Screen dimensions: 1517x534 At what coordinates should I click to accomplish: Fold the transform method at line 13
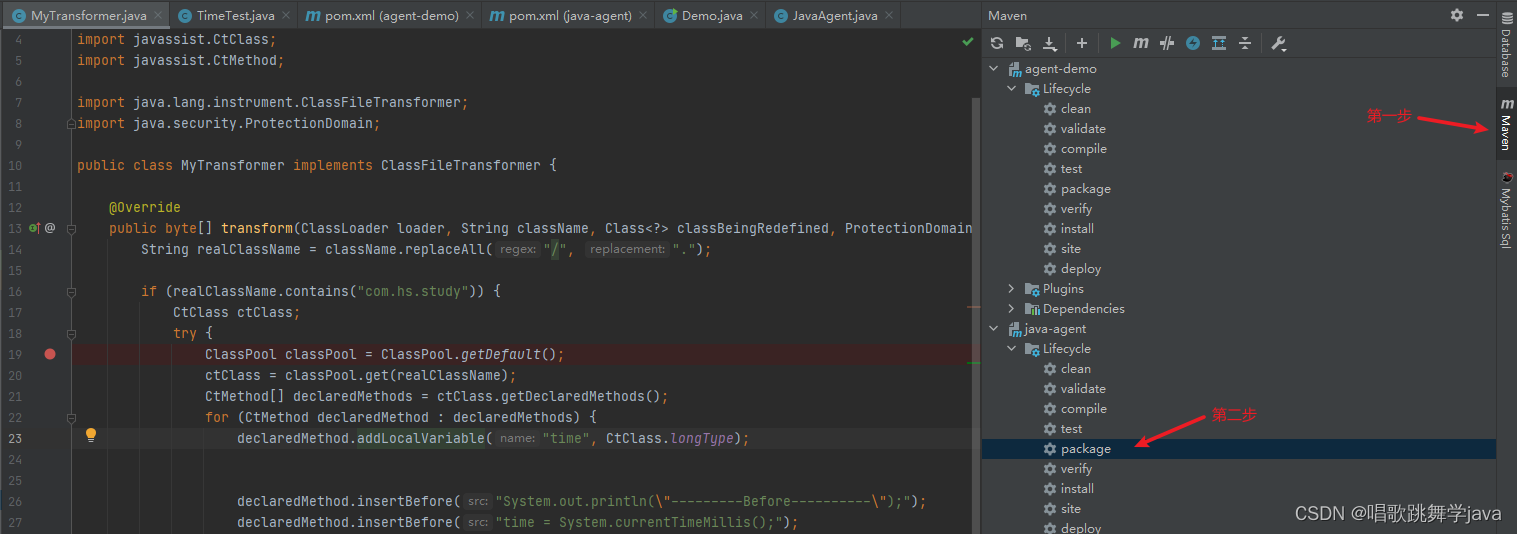[71, 229]
